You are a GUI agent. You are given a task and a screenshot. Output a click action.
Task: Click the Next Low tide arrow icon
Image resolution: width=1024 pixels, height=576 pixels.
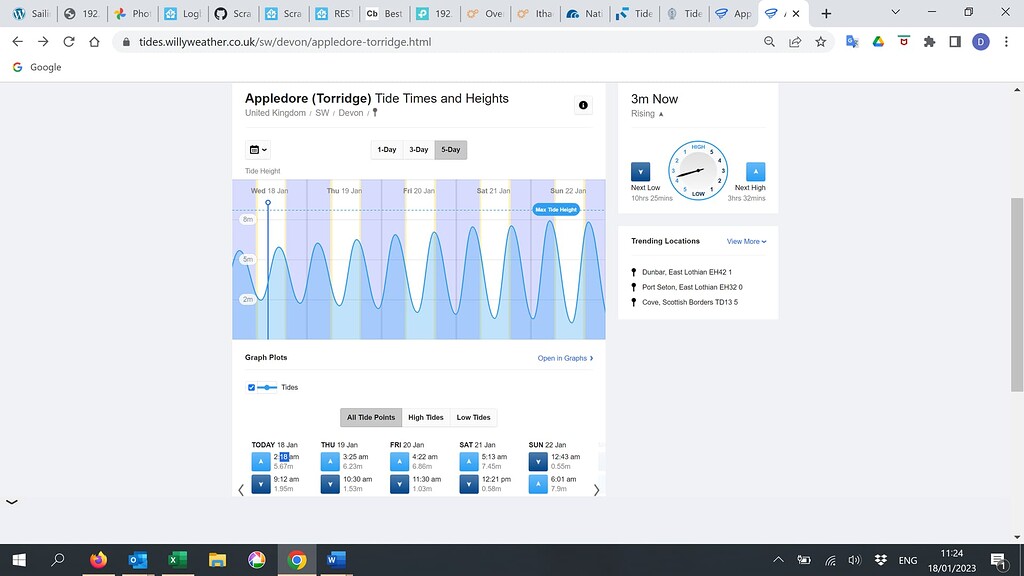(640, 172)
